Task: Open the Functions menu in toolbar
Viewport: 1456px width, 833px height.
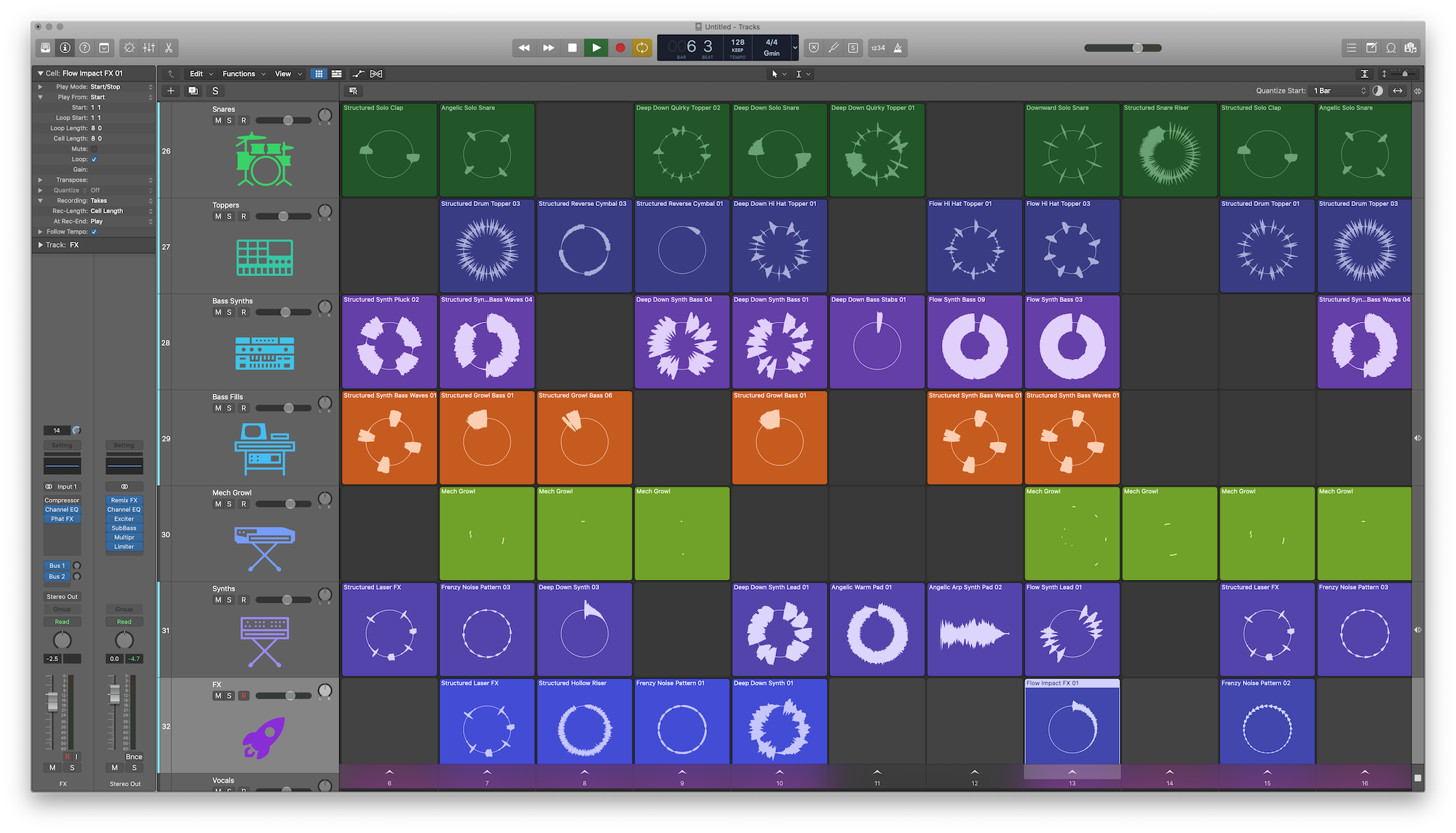Action: point(244,73)
